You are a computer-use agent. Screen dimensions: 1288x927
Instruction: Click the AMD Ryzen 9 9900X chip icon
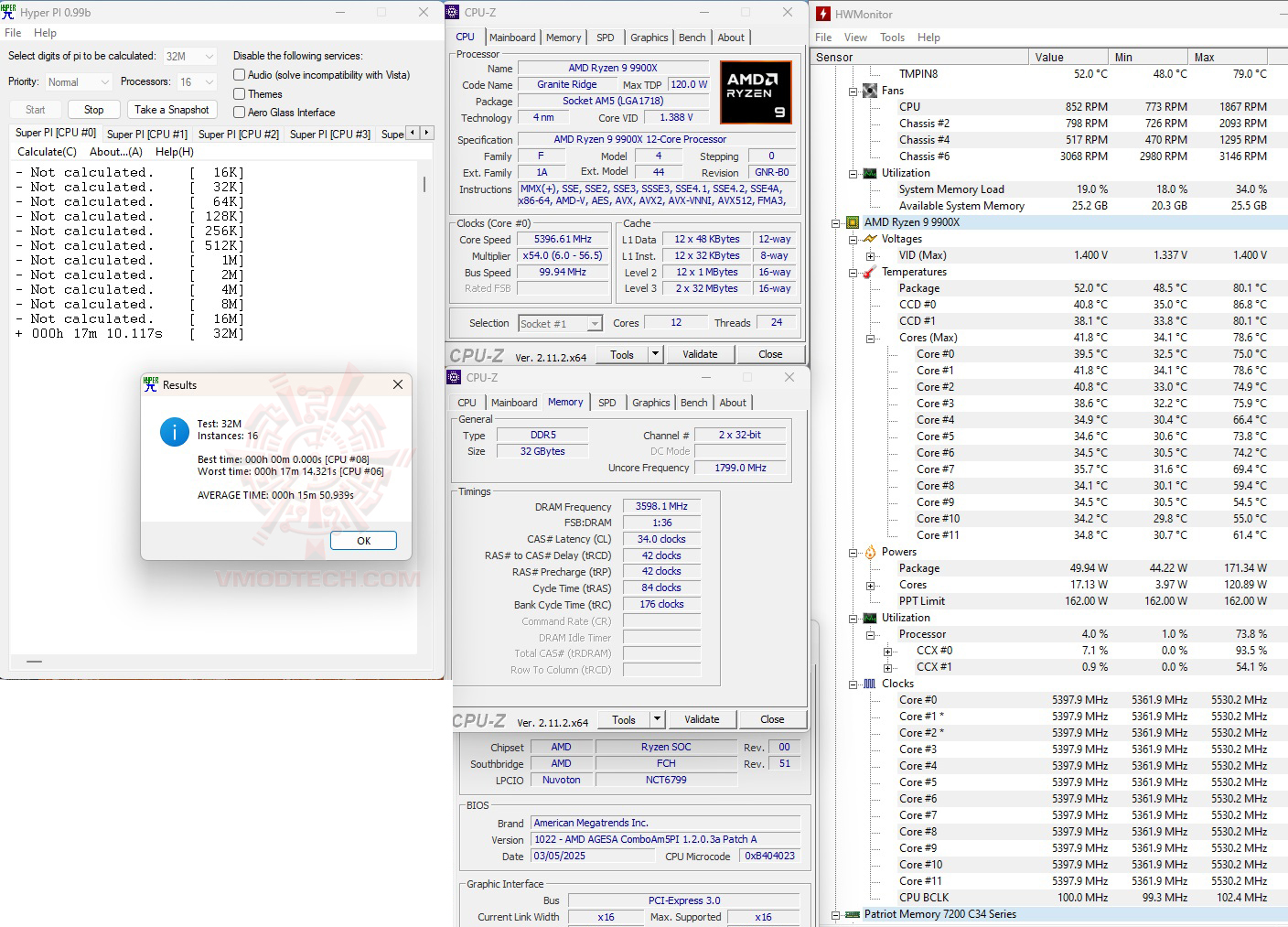pyautogui.click(x=851, y=221)
